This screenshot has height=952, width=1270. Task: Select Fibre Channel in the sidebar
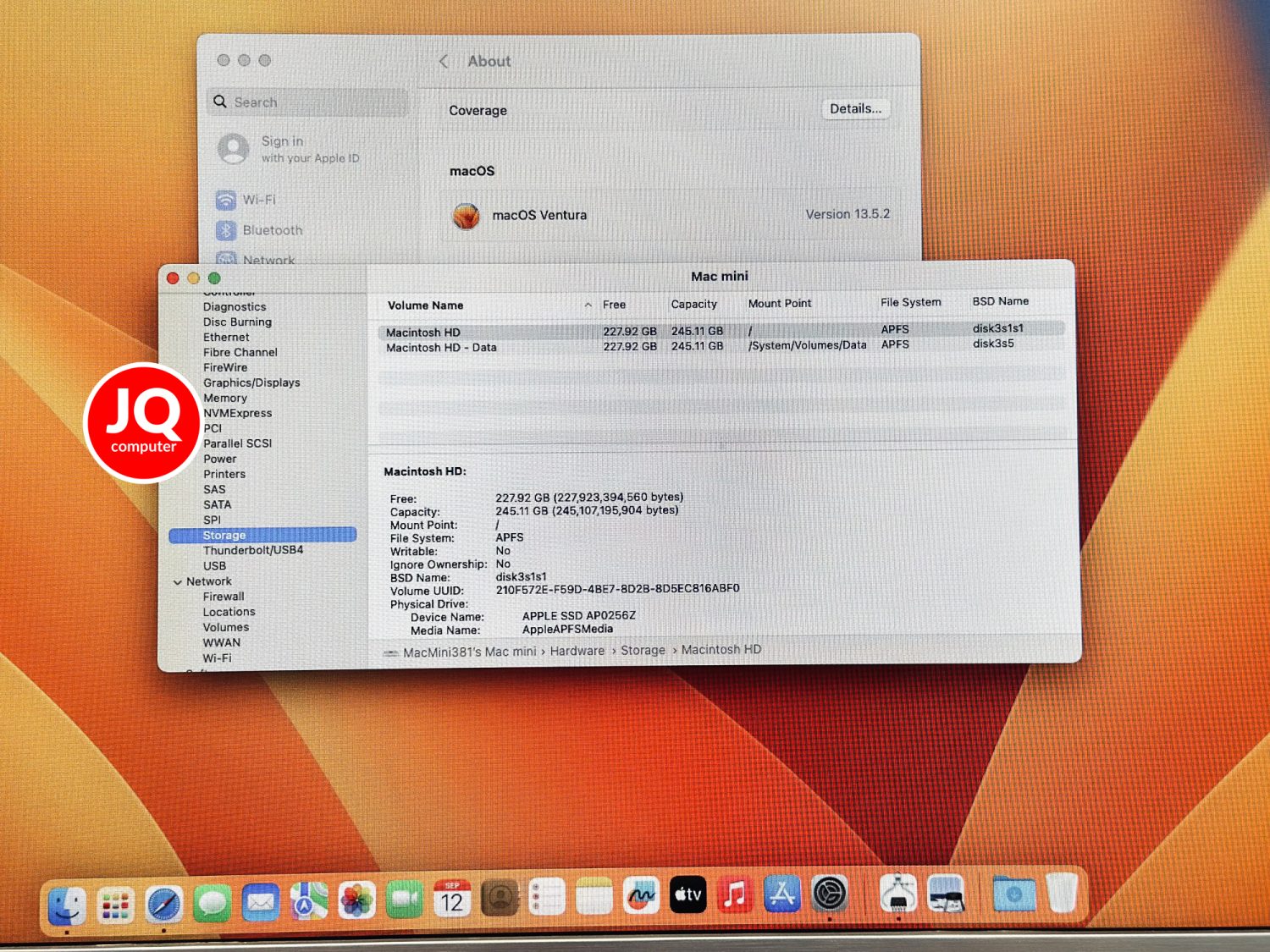[x=240, y=353]
